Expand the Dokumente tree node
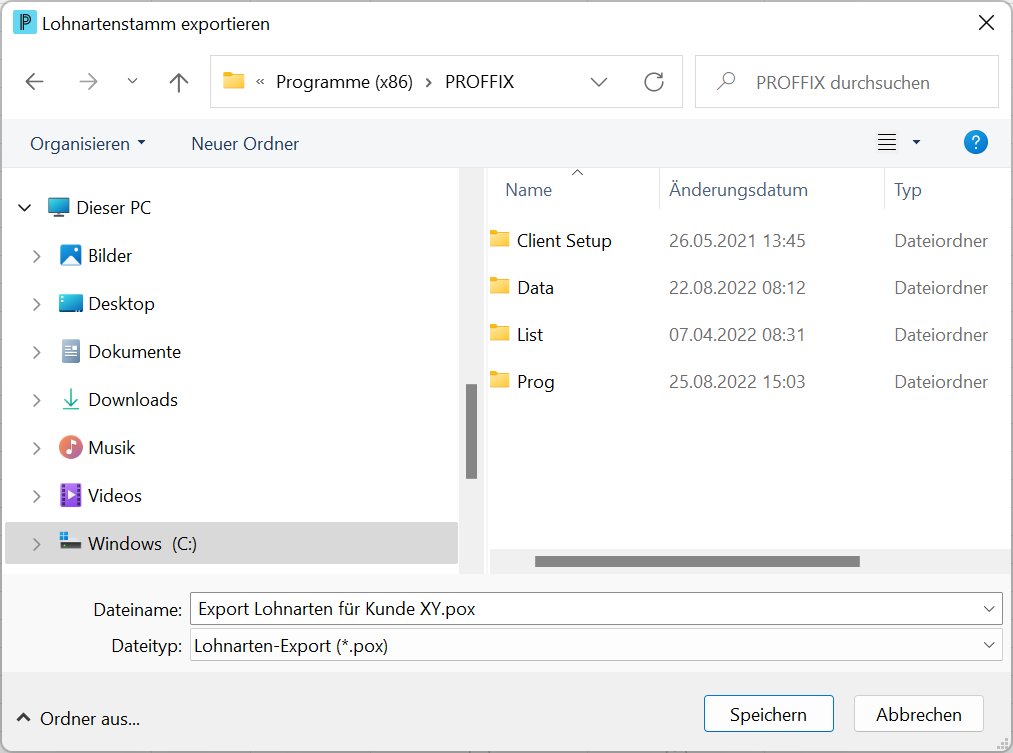 (37, 353)
